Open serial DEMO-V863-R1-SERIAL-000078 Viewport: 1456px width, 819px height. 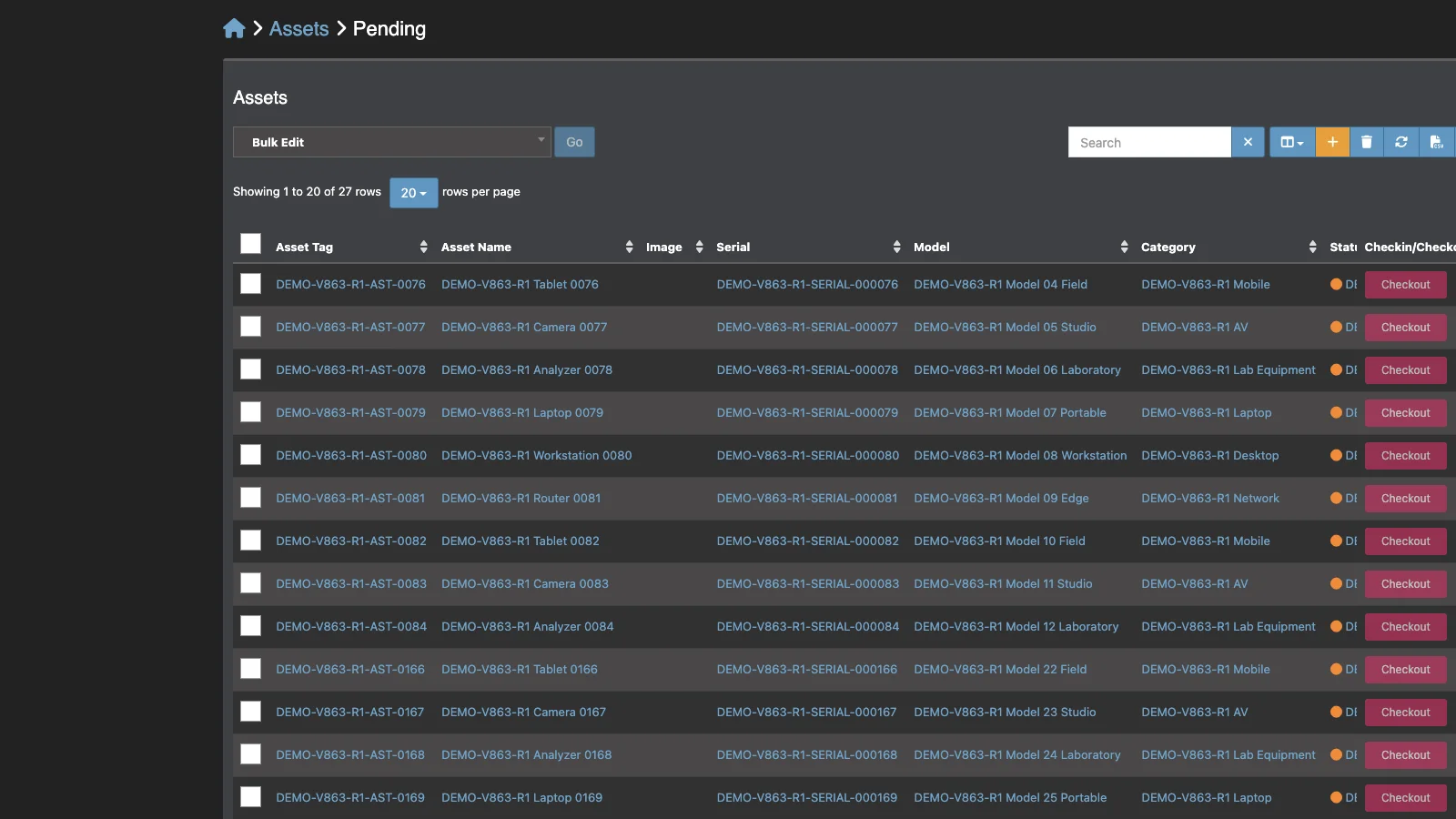(x=807, y=369)
